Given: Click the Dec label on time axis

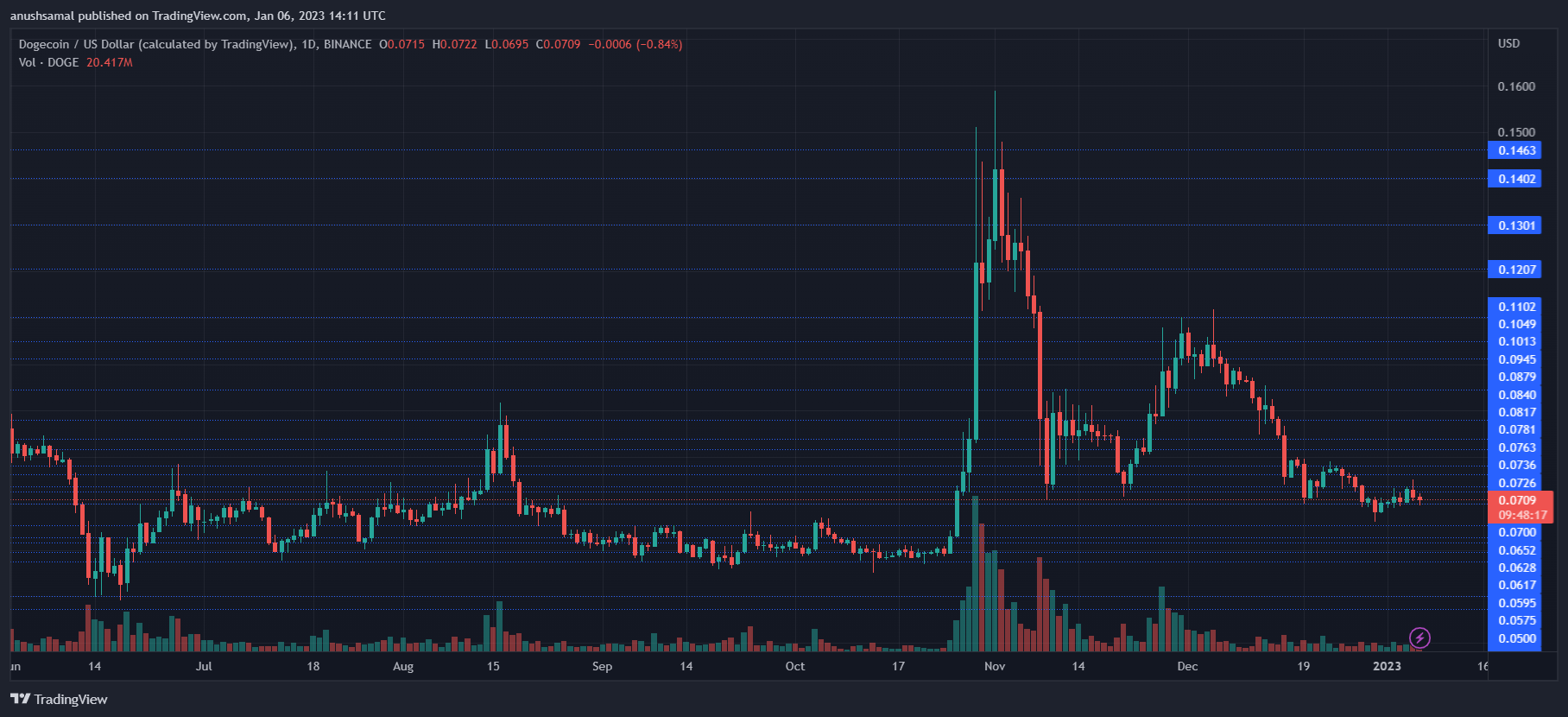Looking at the screenshot, I should point(1187,666).
